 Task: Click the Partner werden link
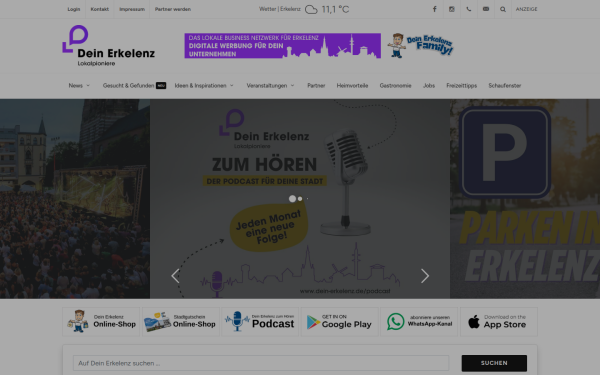coord(173,9)
